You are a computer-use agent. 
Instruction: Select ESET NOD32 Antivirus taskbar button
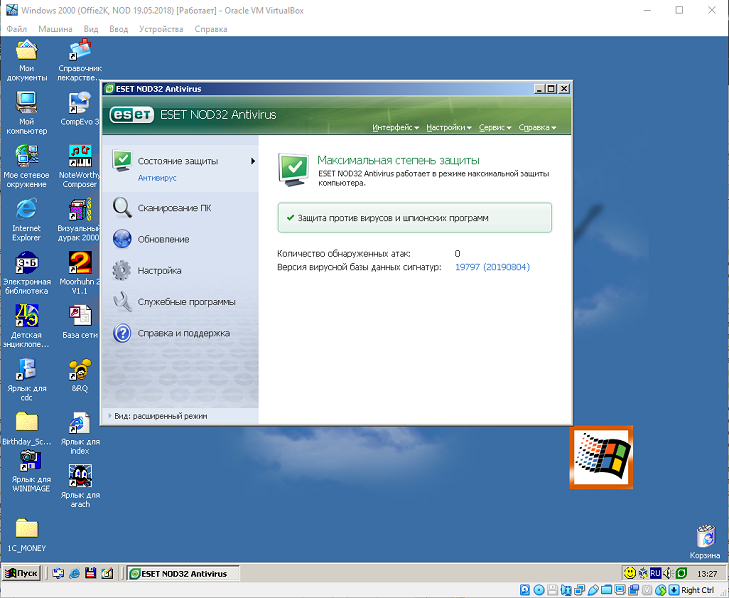pyautogui.click(x=184, y=574)
